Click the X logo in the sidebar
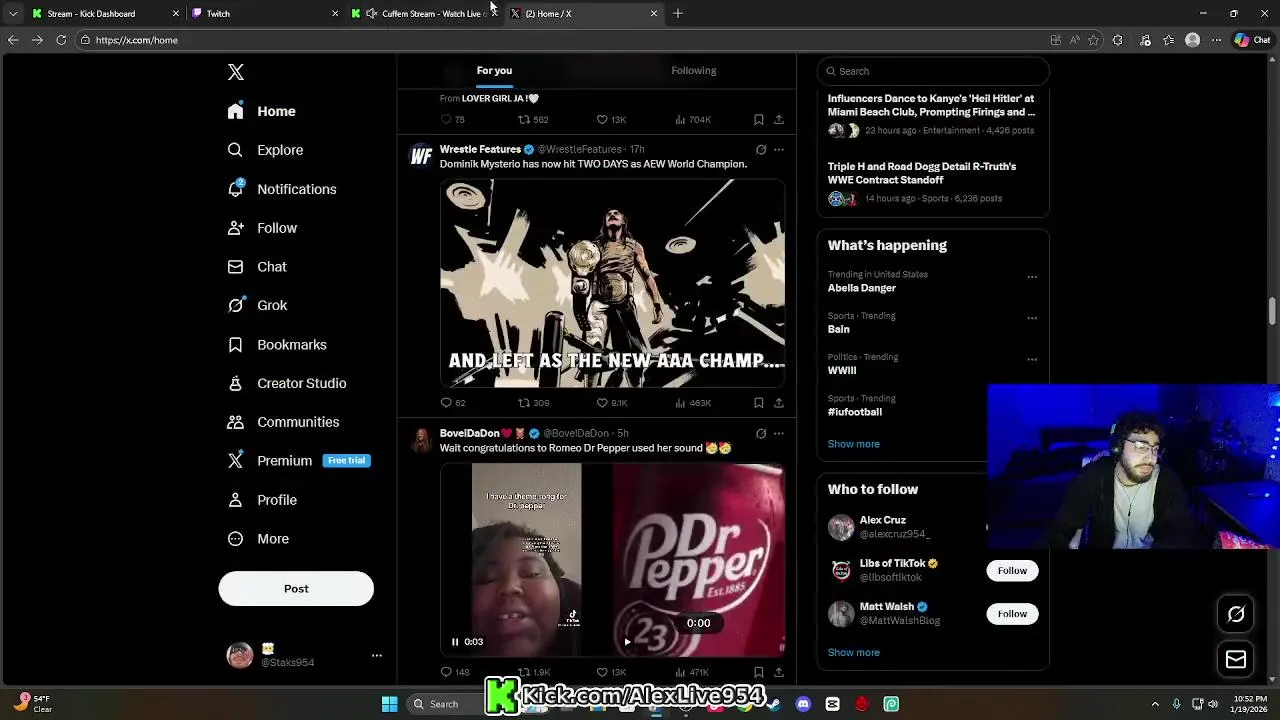This screenshot has width=1280, height=720. pos(236,72)
